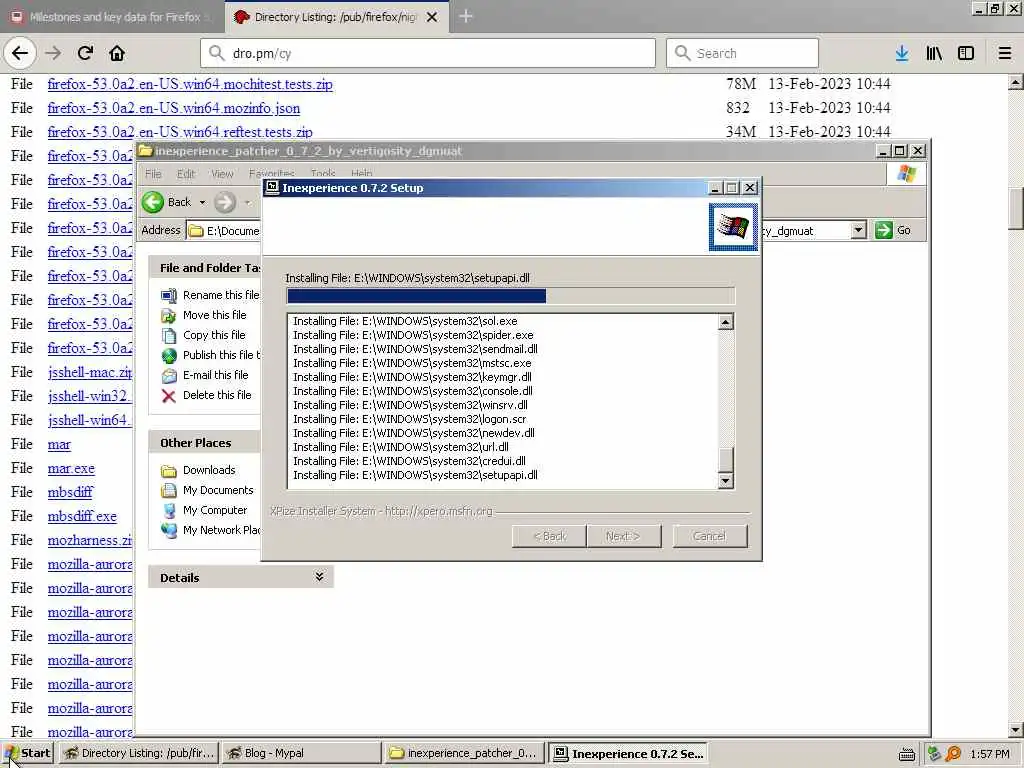Toggle the Firefox sidebar icon
Viewport: 1024px width, 768px height.
[966, 54]
